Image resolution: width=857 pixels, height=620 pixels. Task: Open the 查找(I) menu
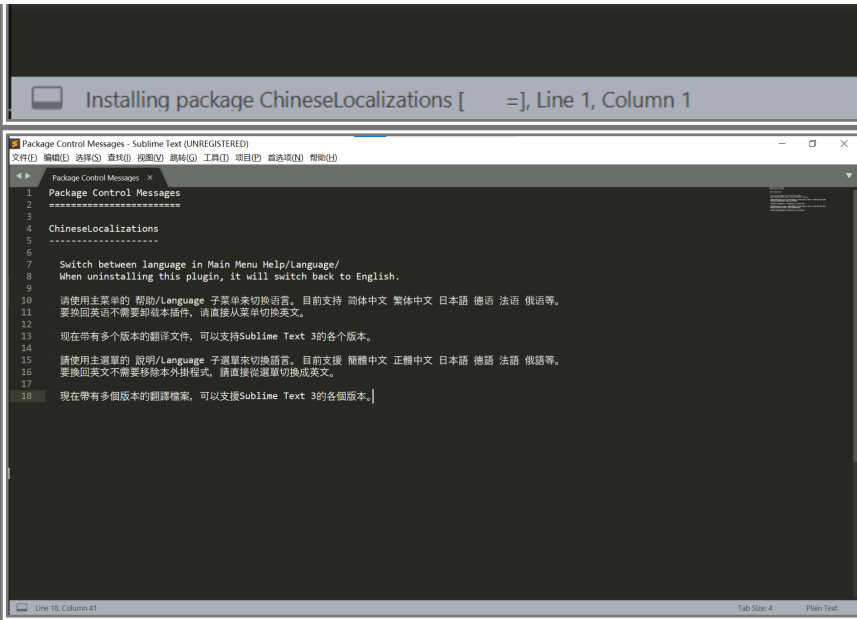[x=119, y=157]
